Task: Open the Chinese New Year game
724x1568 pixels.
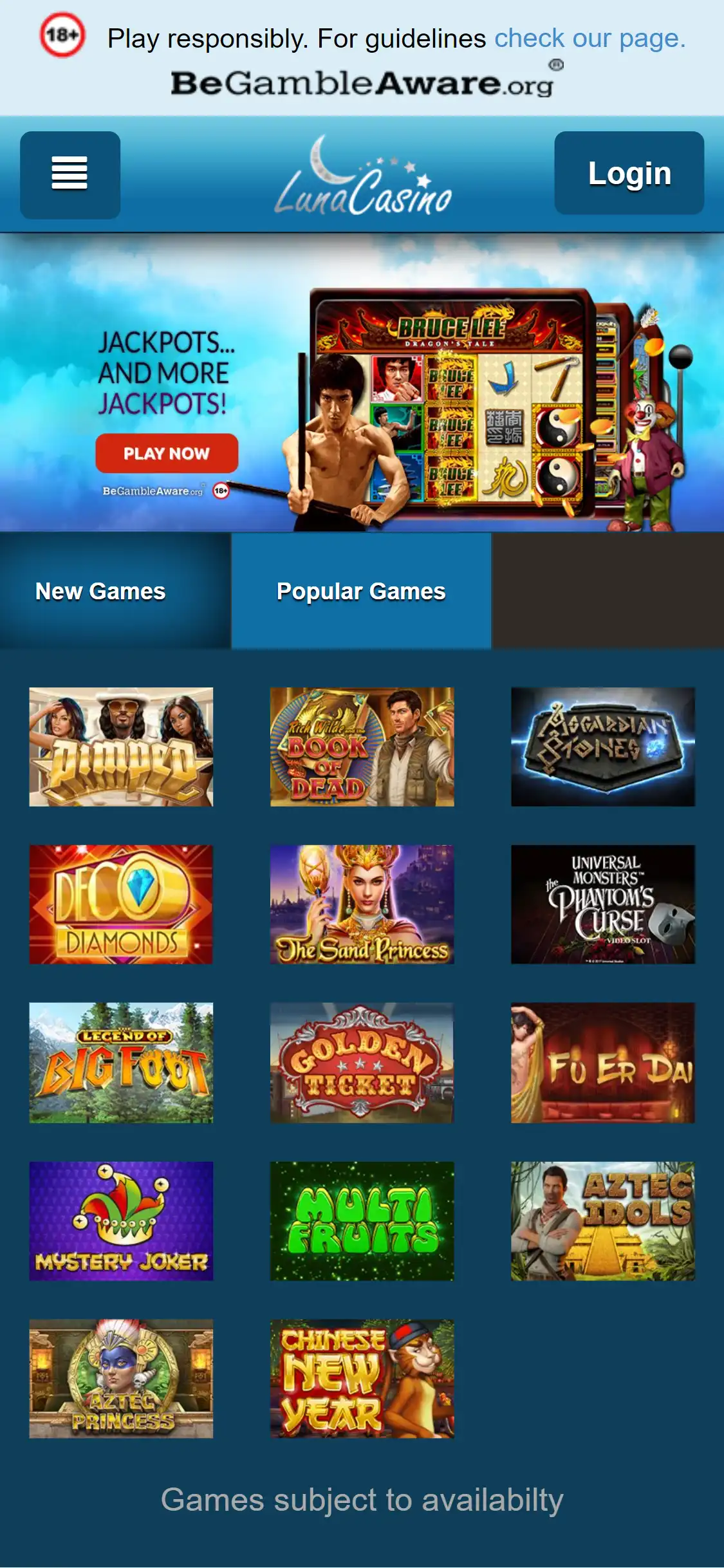Action: coord(362,1379)
